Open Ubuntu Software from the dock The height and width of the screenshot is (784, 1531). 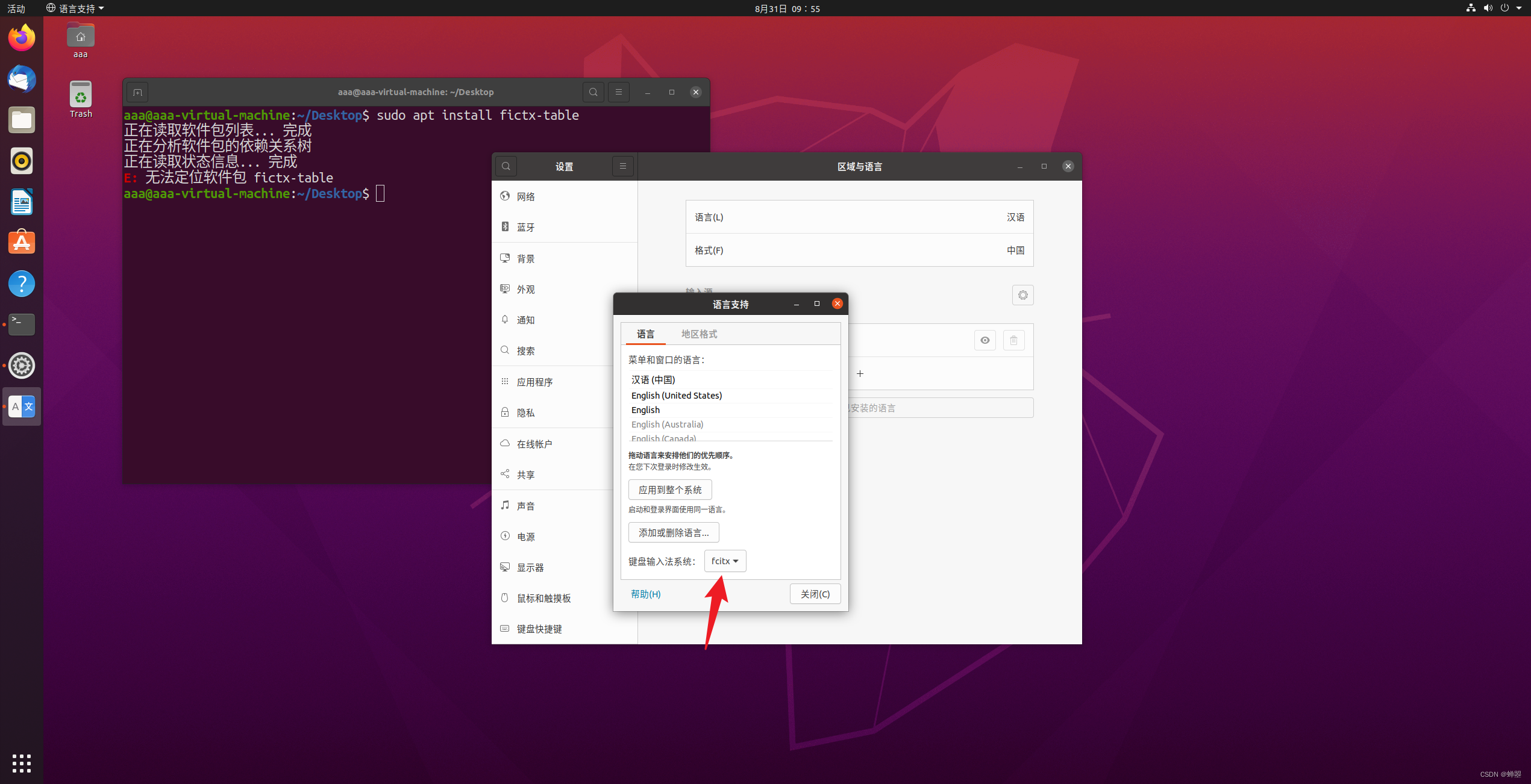pyautogui.click(x=22, y=243)
